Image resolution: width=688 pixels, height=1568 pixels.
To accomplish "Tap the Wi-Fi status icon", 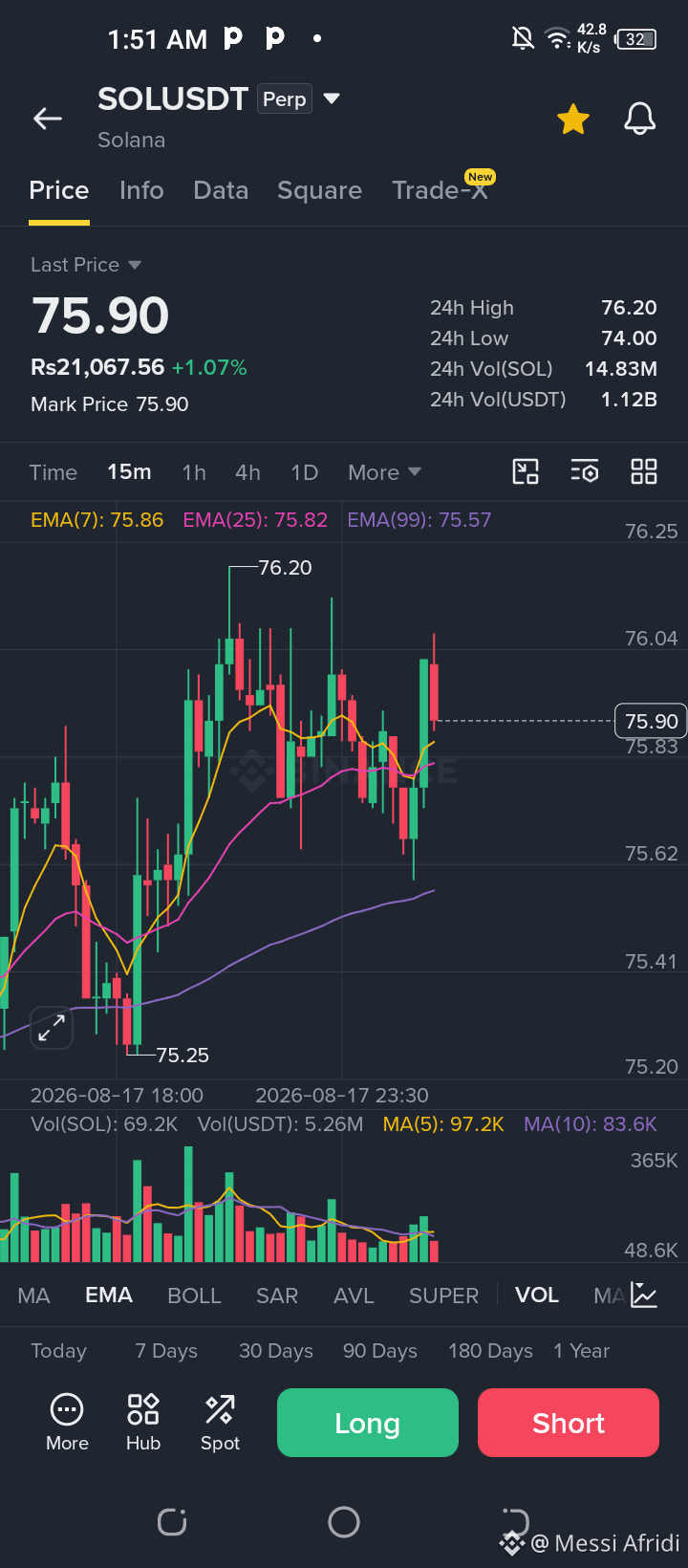I will pos(557,38).
